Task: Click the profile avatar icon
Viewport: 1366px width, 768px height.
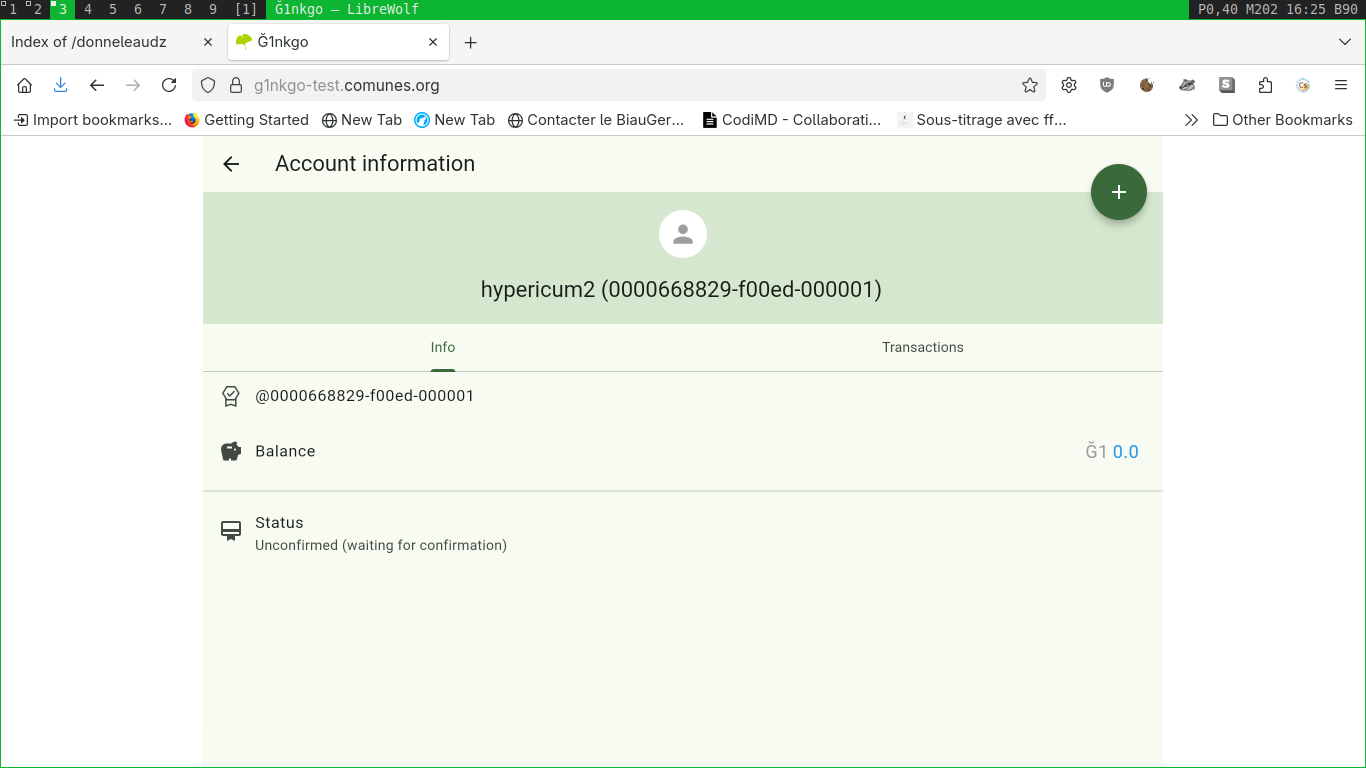Action: (x=683, y=234)
